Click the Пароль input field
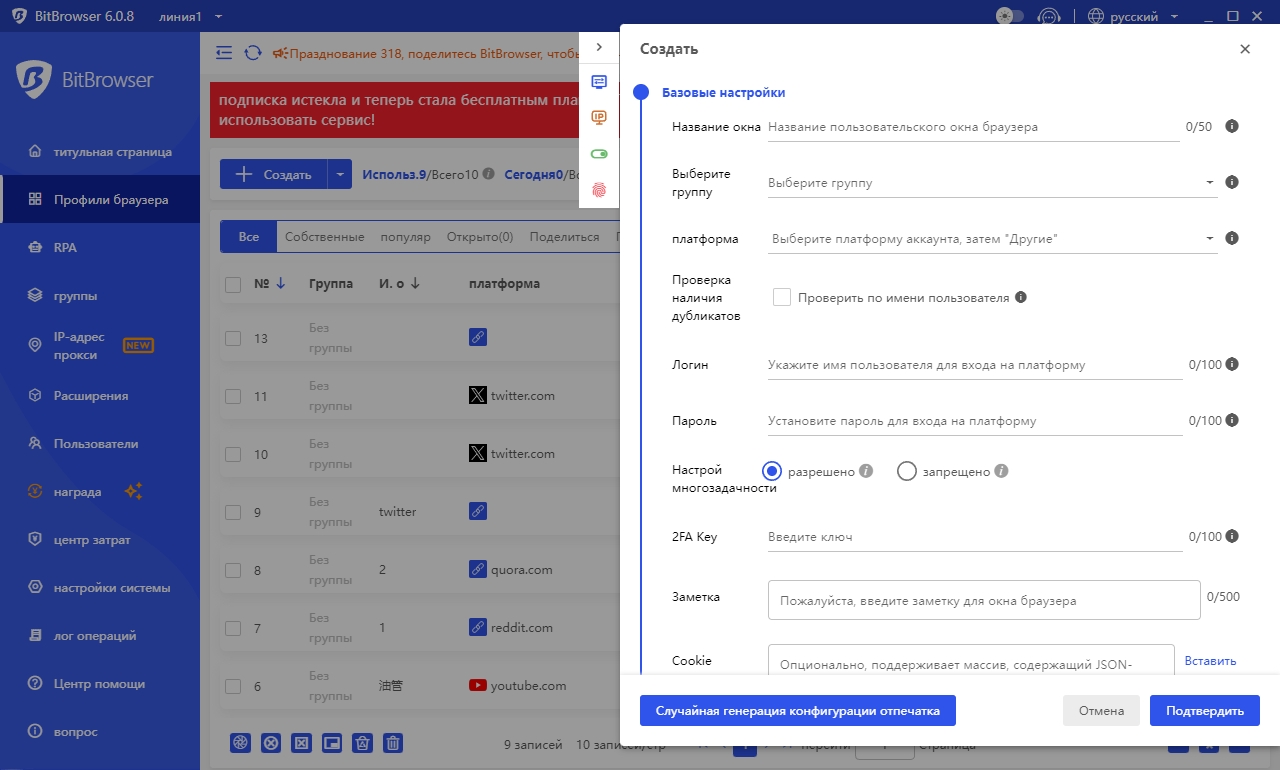 click(x=975, y=421)
